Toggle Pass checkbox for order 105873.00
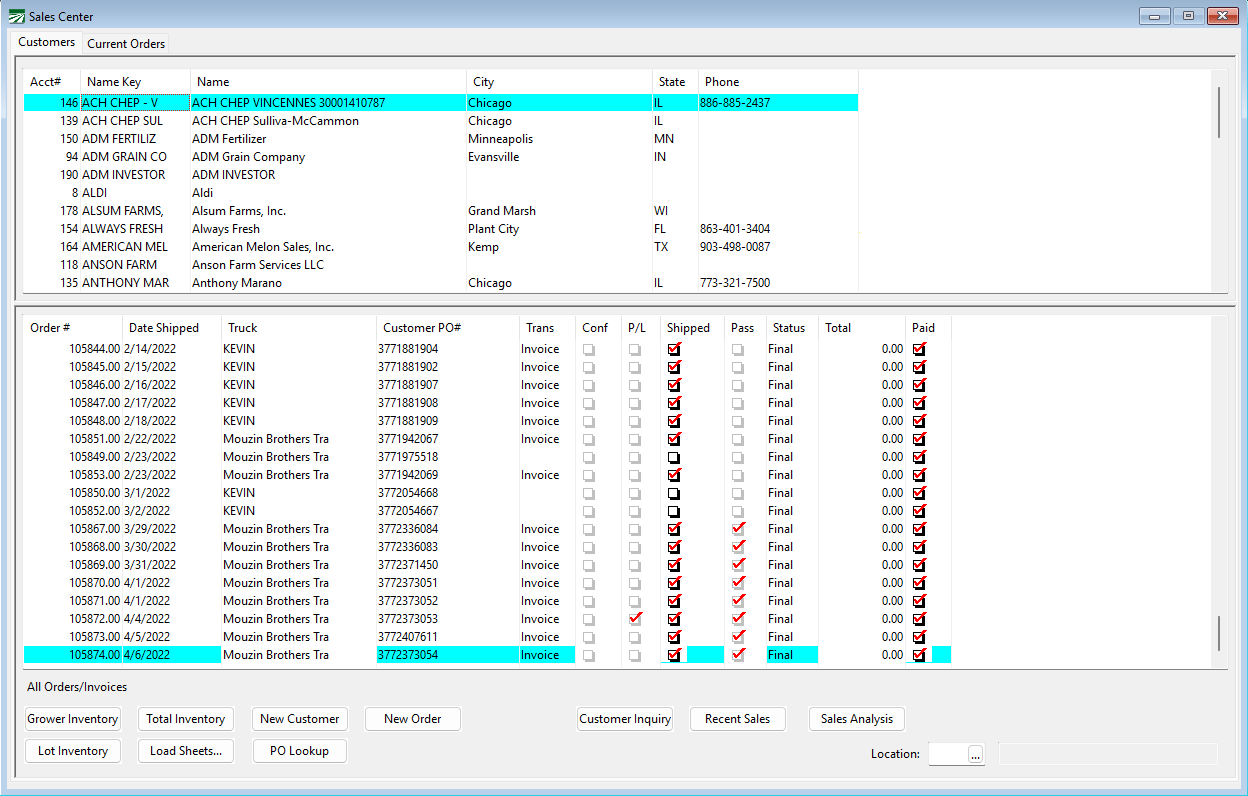This screenshot has width=1248, height=796. tap(738, 637)
